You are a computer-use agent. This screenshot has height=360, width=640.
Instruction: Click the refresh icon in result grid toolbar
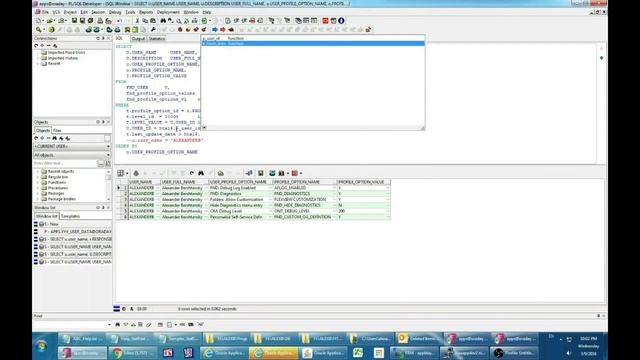[x=192, y=173]
